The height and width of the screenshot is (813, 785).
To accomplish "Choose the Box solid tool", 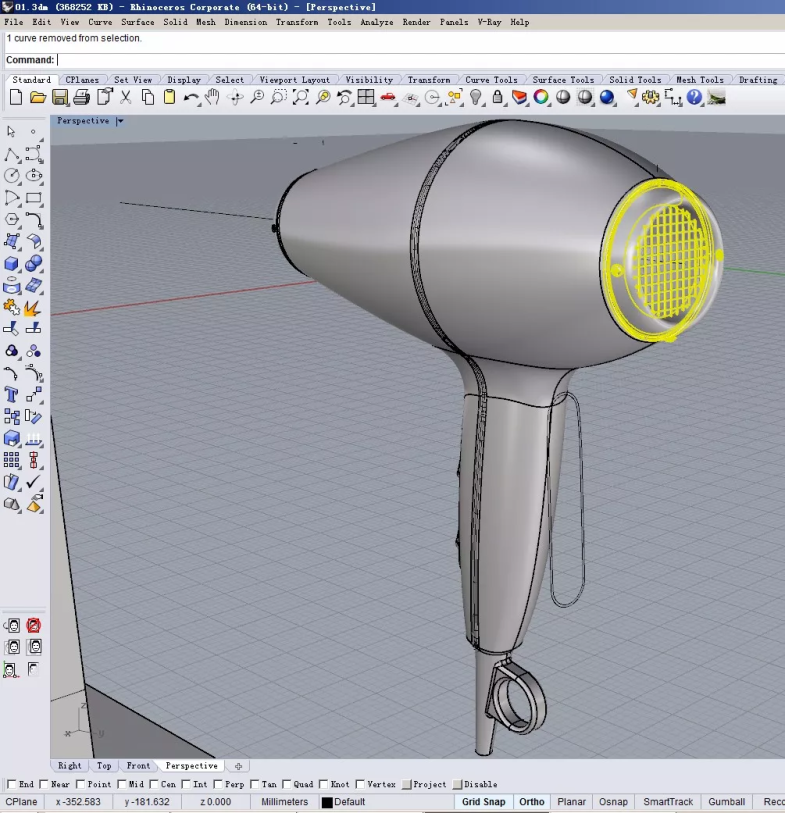I will [12, 264].
